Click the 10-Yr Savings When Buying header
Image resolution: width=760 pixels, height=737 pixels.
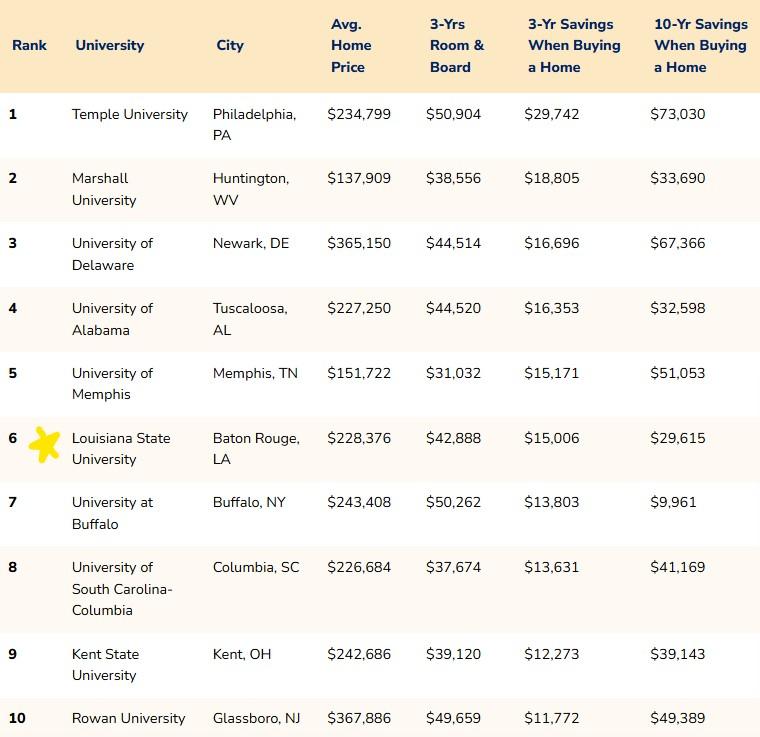coord(700,45)
